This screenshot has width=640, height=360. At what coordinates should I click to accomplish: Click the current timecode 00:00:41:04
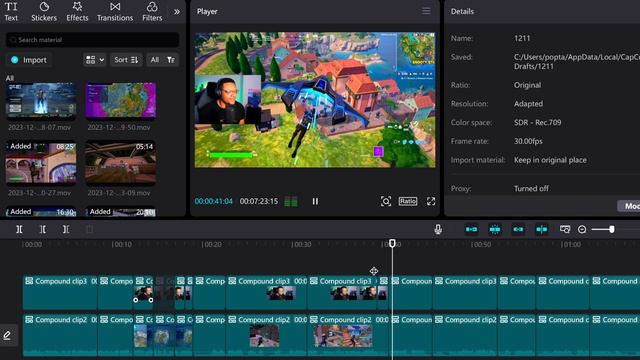pyautogui.click(x=213, y=201)
